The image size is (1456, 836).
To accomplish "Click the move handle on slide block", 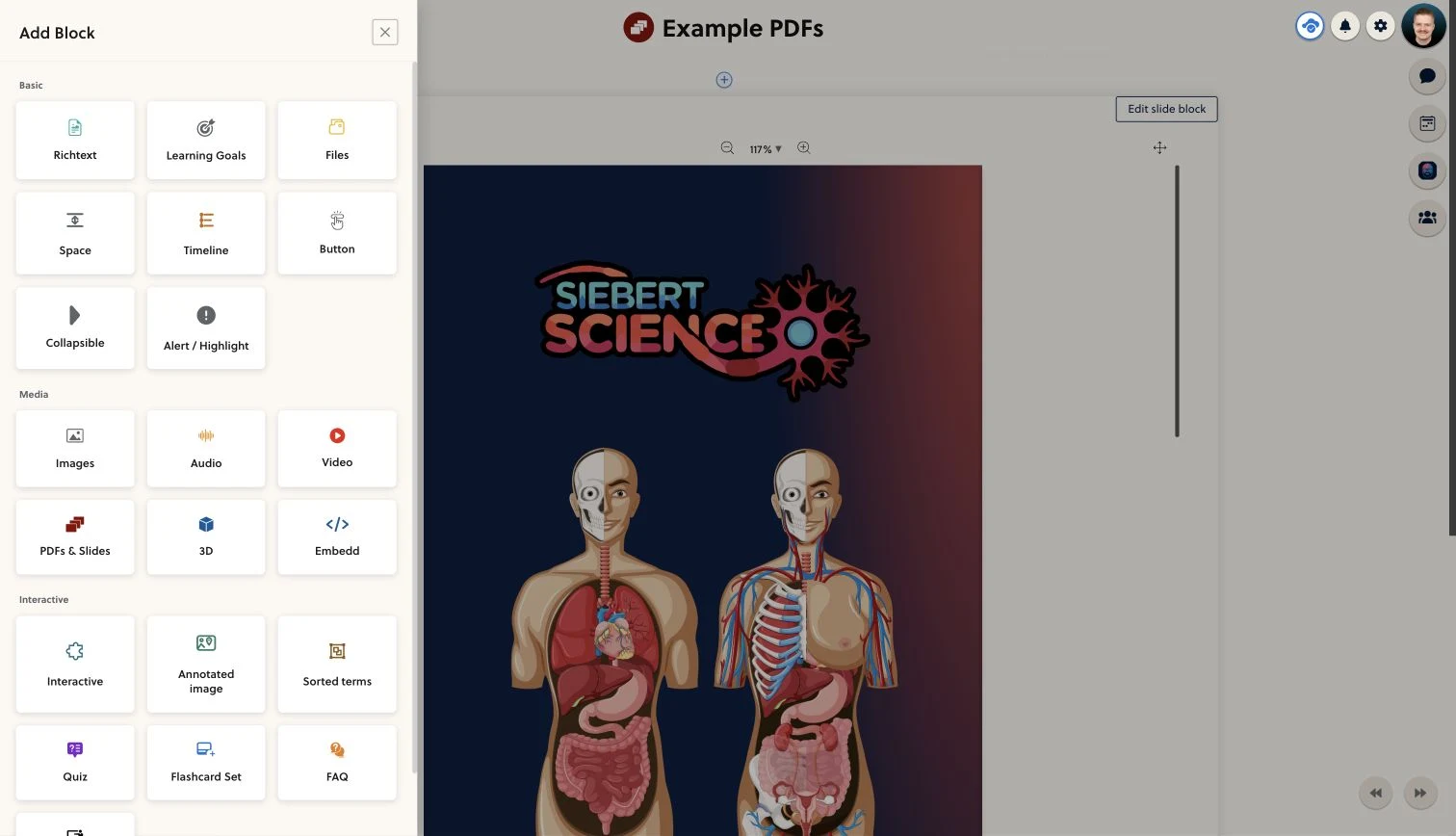I will click(1159, 147).
